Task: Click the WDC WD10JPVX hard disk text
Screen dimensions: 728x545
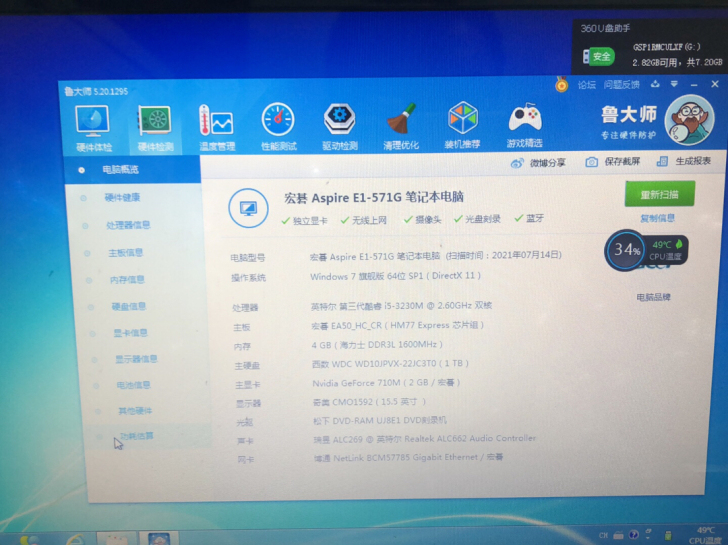Action: pyautogui.click(x=390, y=363)
